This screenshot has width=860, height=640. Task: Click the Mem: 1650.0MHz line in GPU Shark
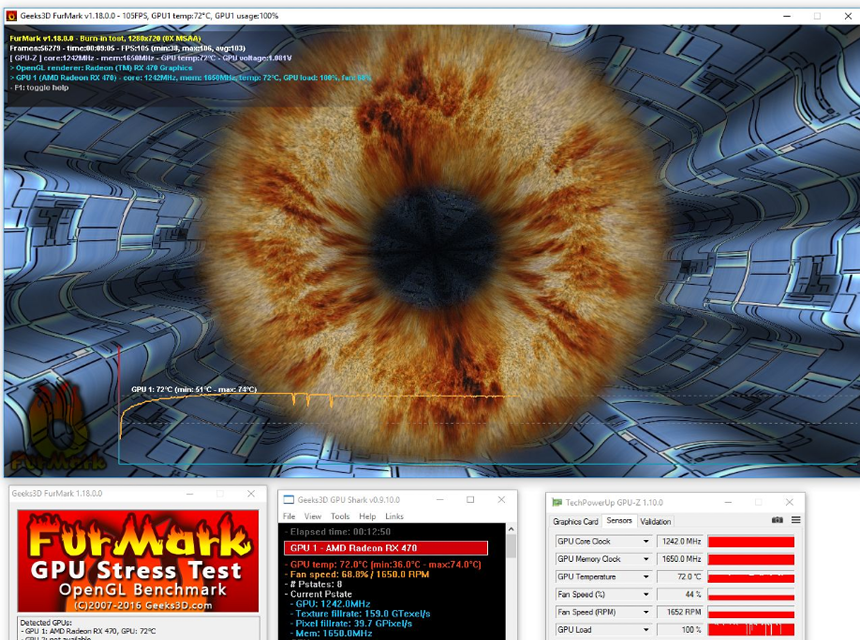[x=333, y=633]
